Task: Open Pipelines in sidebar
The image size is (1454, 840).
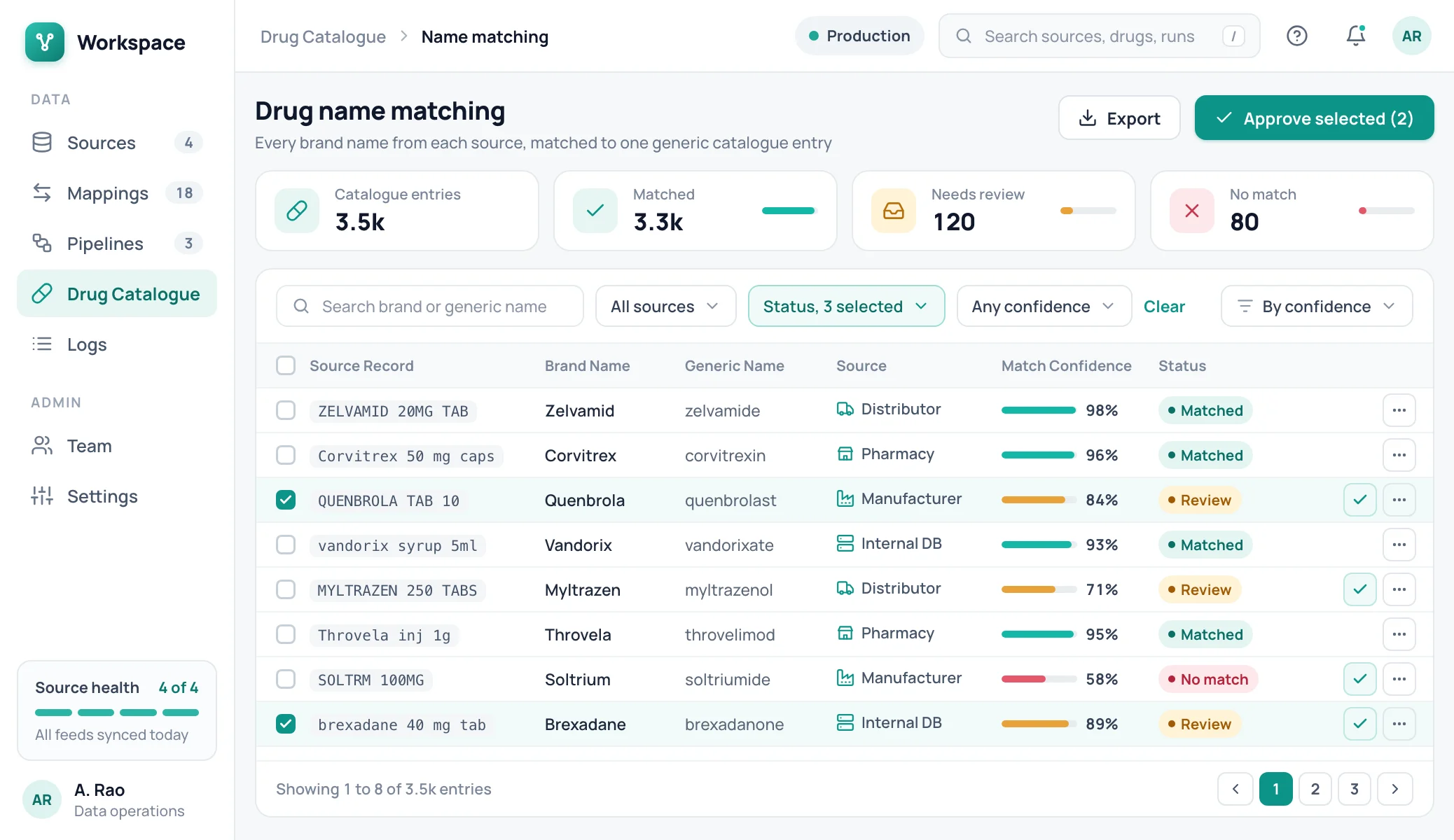Action: (117, 244)
